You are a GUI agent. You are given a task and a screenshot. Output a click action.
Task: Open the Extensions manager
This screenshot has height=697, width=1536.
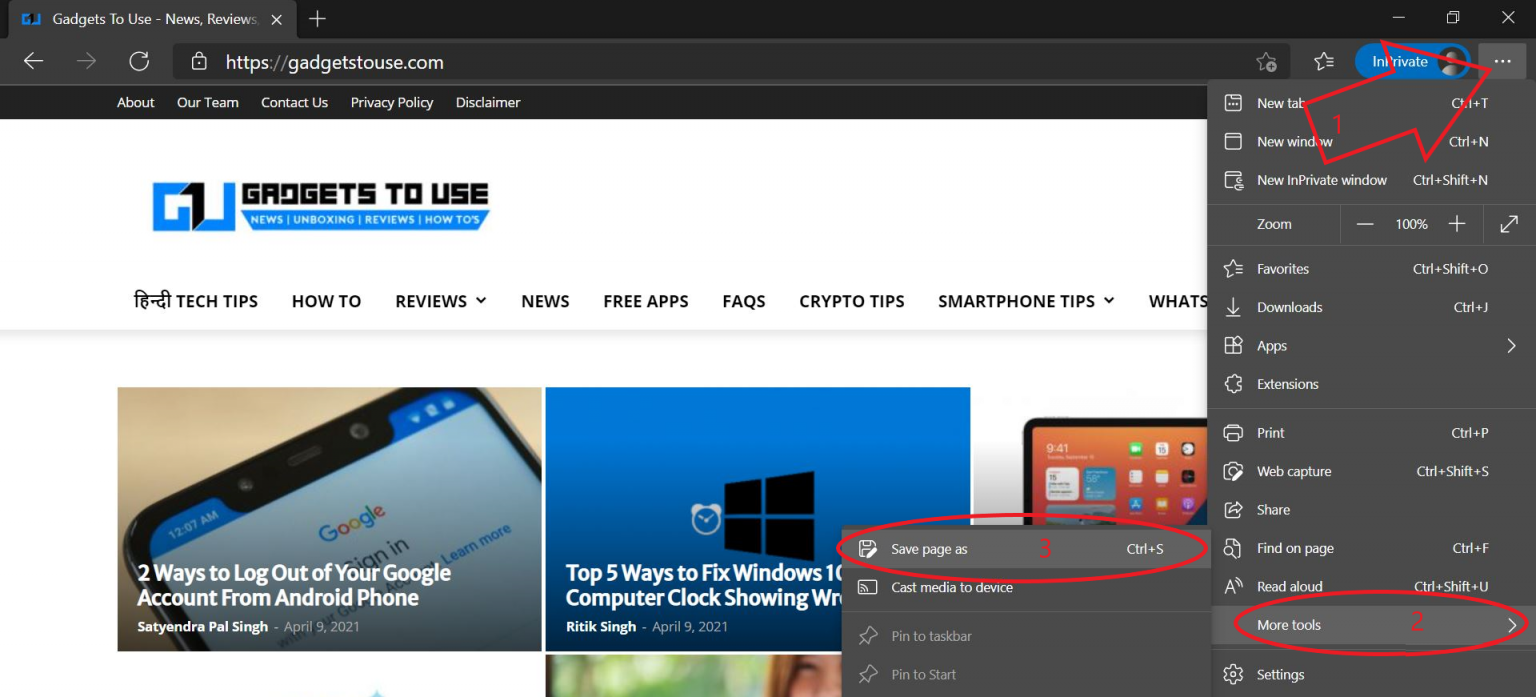pos(1289,384)
